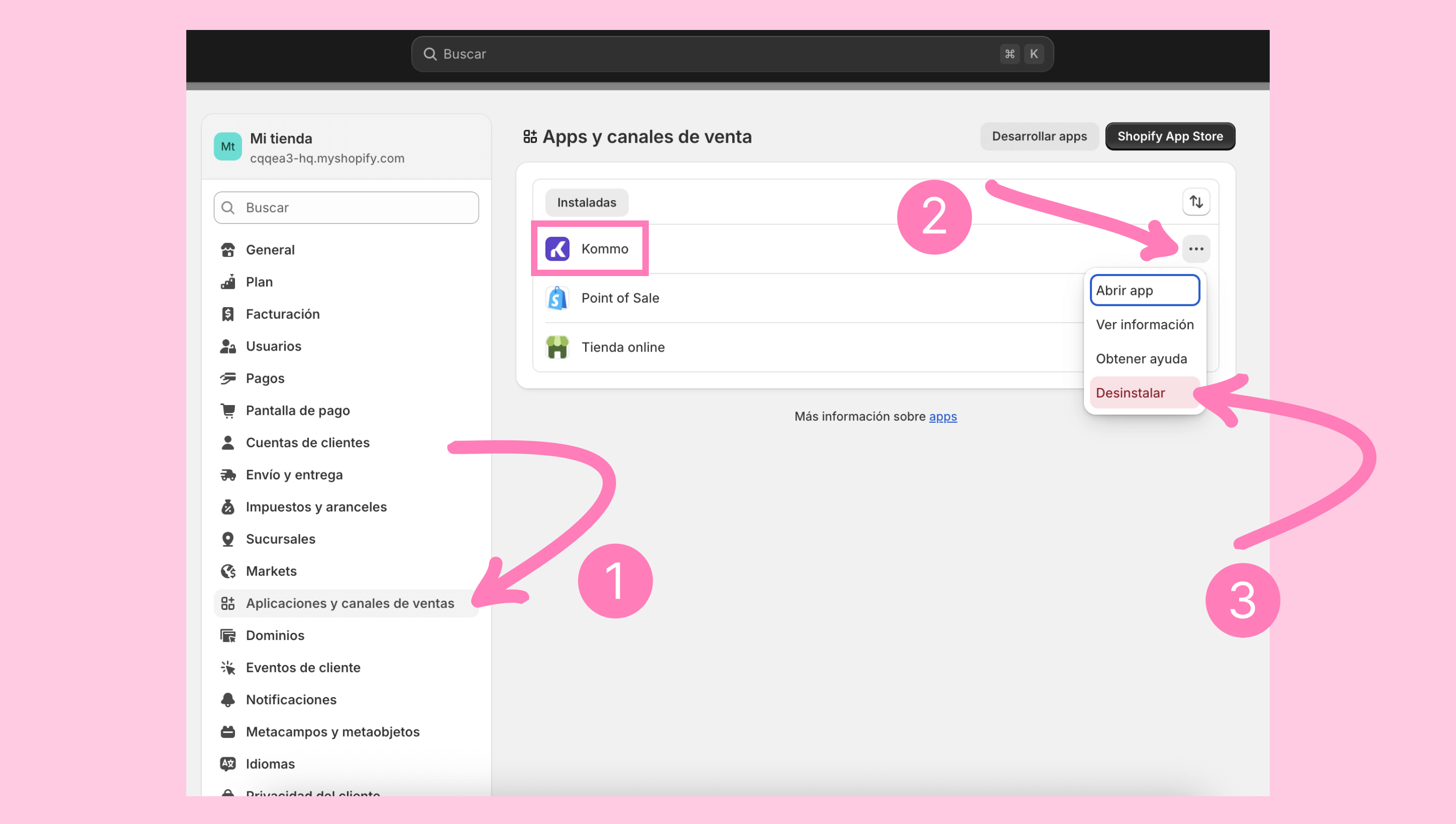Click the Impuestos y aranceles icon
This screenshot has height=824, width=1456.
coord(227,507)
